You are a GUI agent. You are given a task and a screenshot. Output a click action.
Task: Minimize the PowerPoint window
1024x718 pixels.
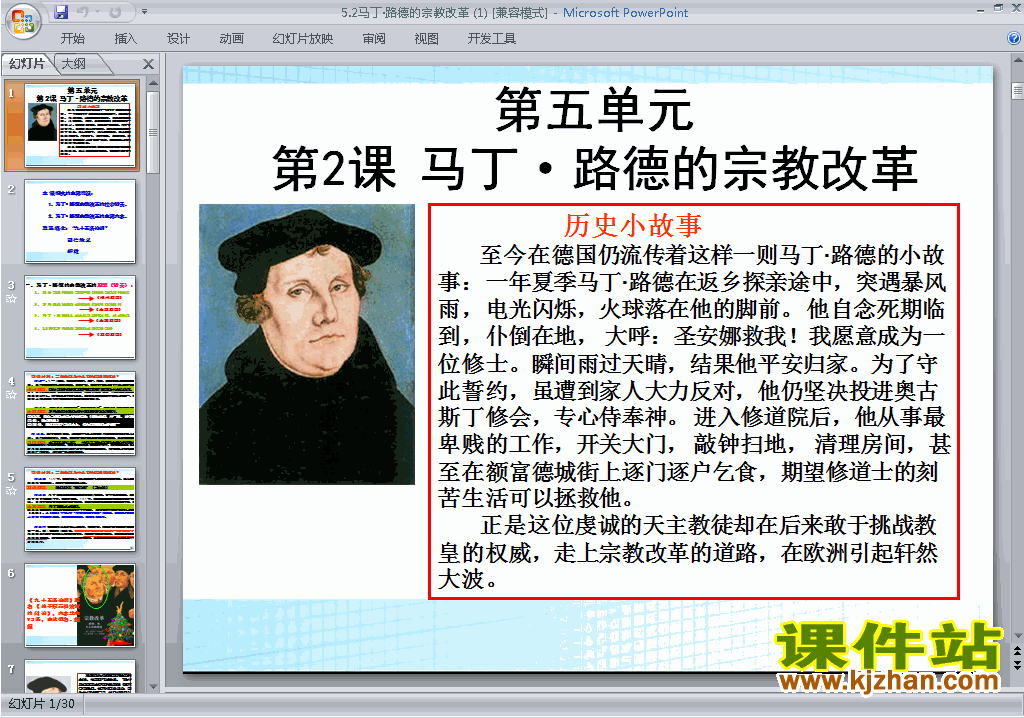980,9
